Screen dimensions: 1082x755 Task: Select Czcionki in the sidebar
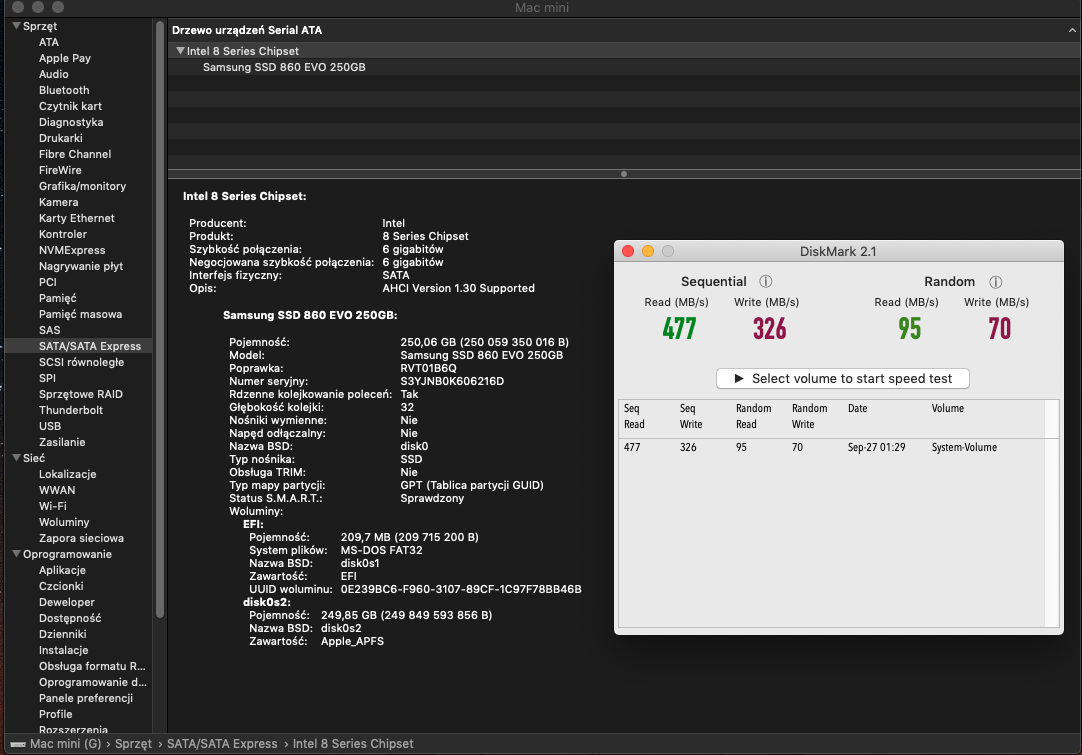[61, 586]
